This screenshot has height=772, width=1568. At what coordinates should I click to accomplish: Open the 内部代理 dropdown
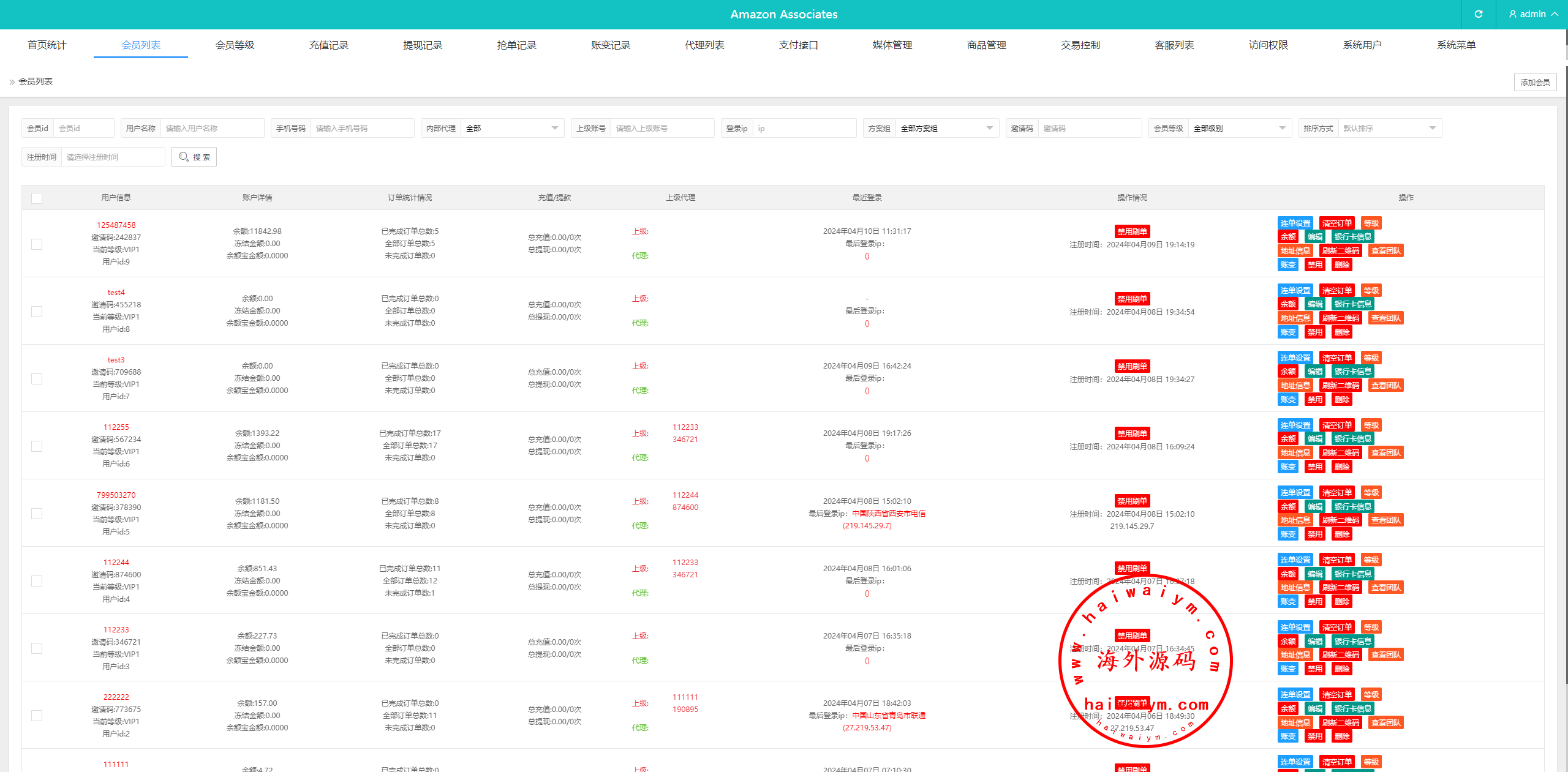click(511, 129)
